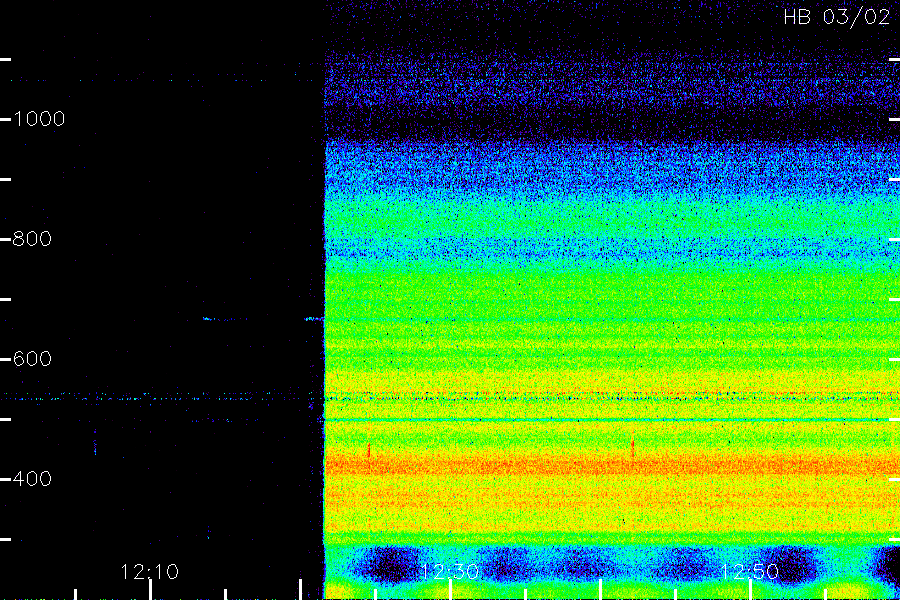Click the 12:10 time axis label
This screenshot has width=900, height=600.
click(x=150, y=572)
